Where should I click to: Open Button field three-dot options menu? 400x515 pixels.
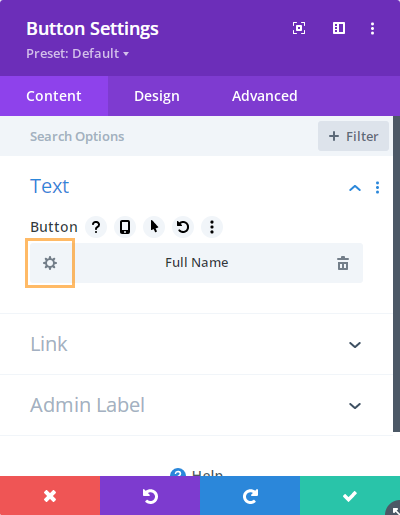pos(212,227)
